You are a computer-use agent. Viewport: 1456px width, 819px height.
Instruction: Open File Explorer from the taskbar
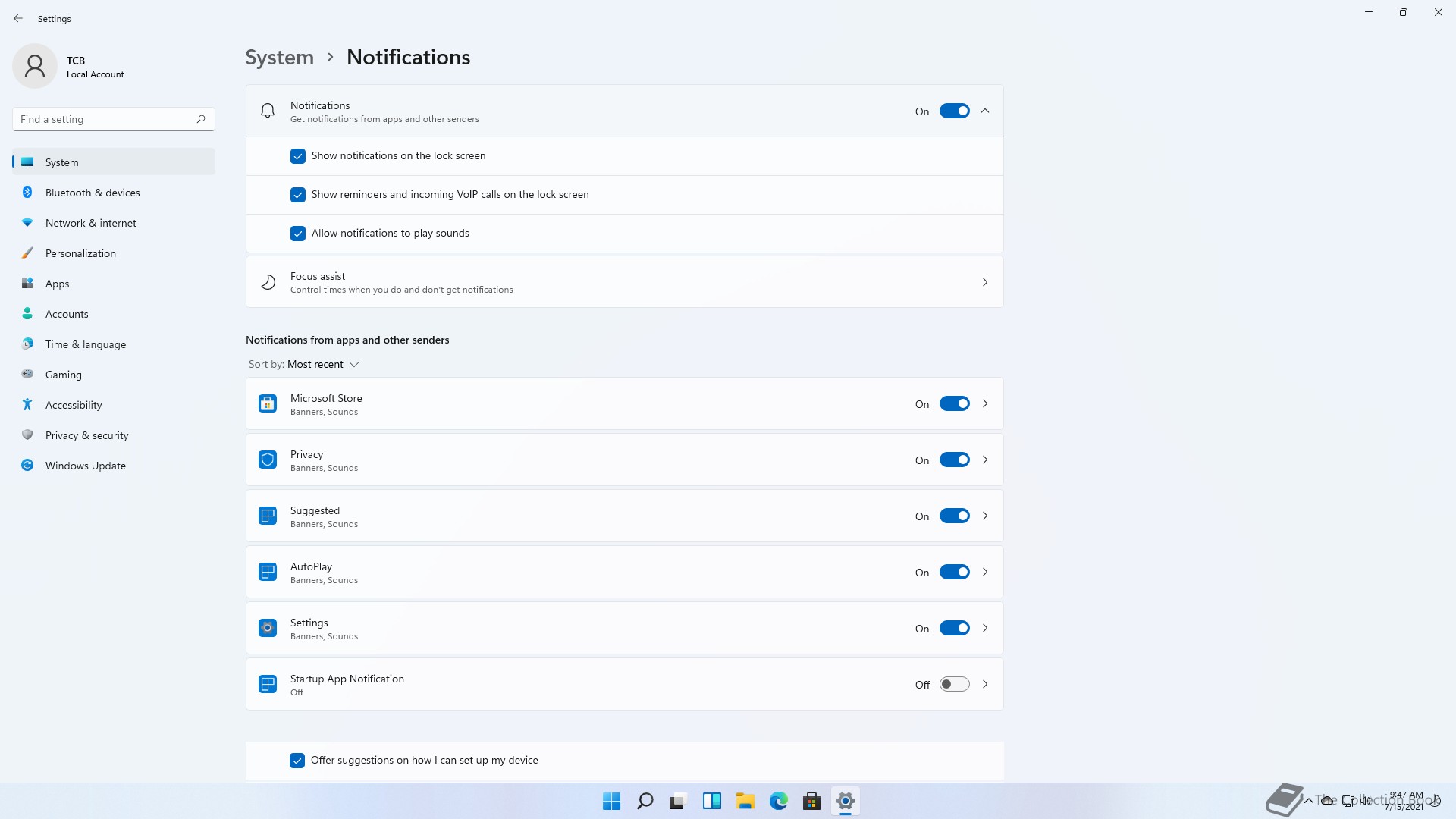pyautogui.click(x=745, y=801)
